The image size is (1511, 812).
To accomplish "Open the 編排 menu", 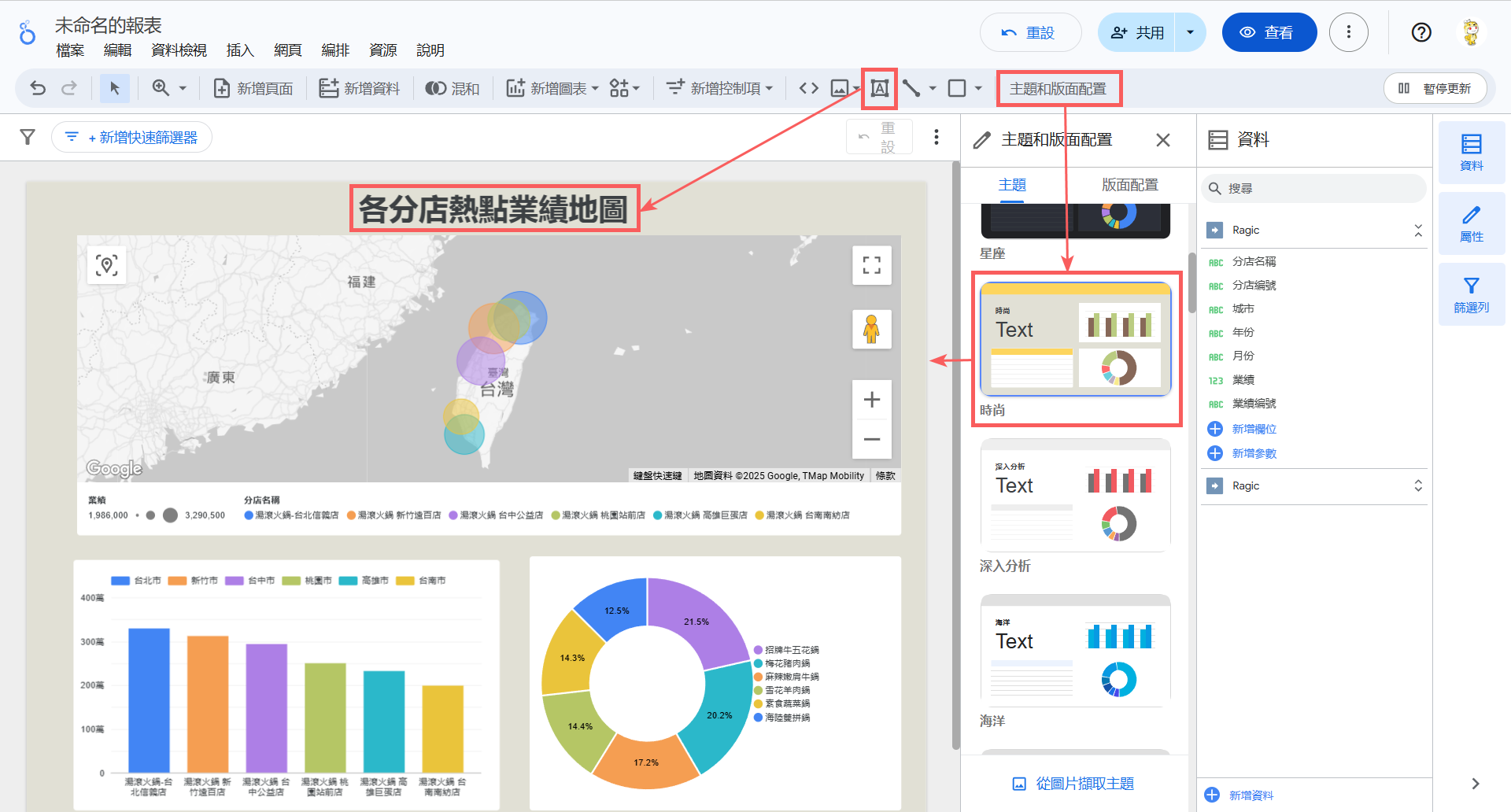I will pyautogui.click(x=335, y=50).
